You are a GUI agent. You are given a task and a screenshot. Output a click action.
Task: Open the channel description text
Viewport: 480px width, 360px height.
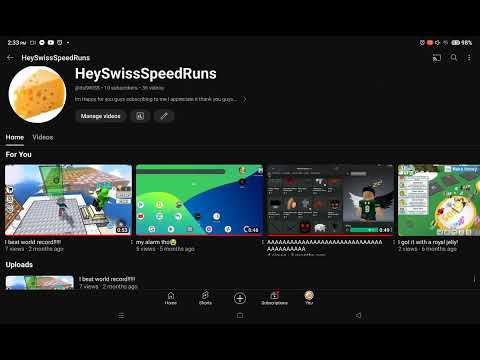tap(156, 99)
